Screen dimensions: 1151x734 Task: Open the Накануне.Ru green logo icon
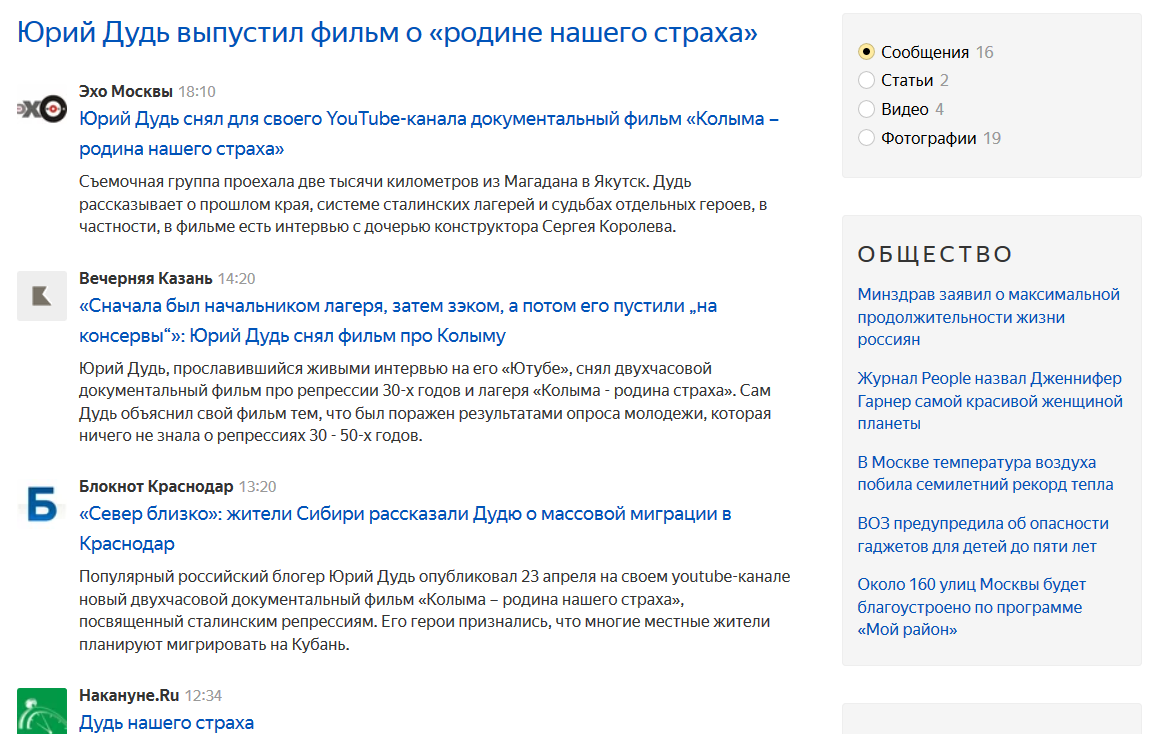coord(42,711)
